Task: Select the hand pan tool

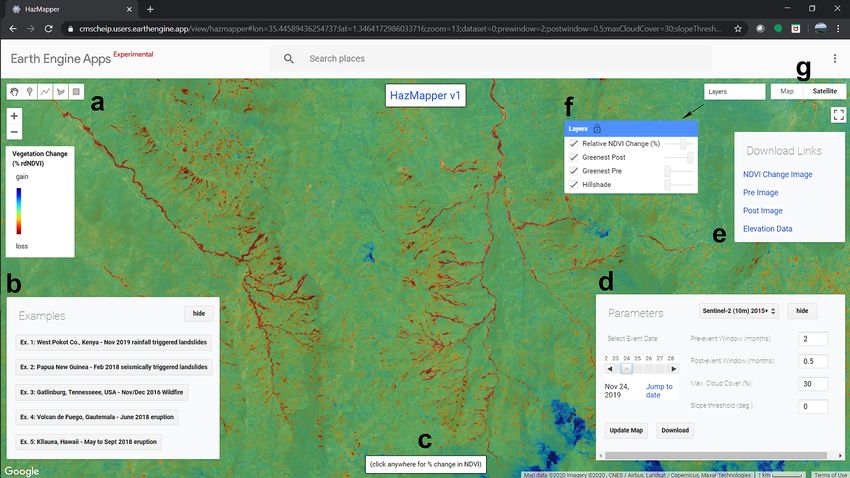Action: (x=15, y=92)
